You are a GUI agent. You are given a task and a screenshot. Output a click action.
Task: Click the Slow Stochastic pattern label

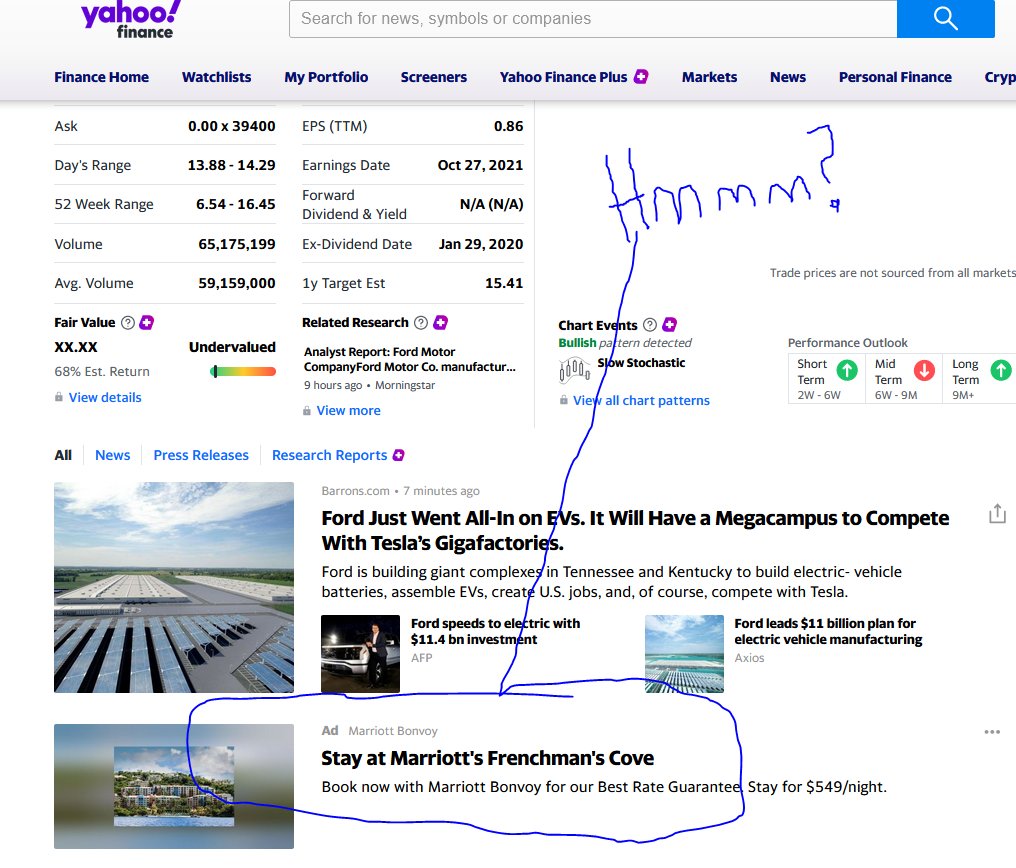pos(641,363)
